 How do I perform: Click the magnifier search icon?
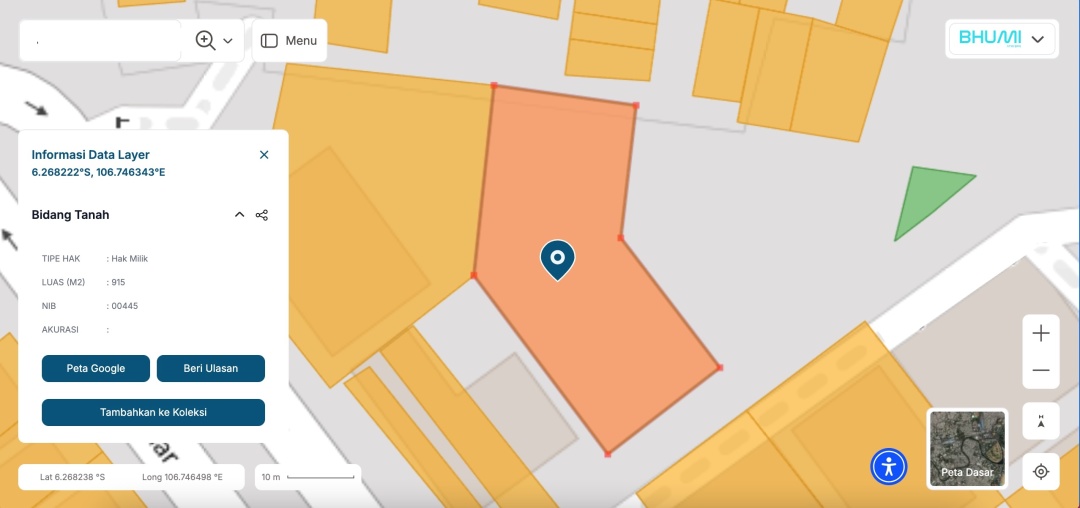coord(205,41)
